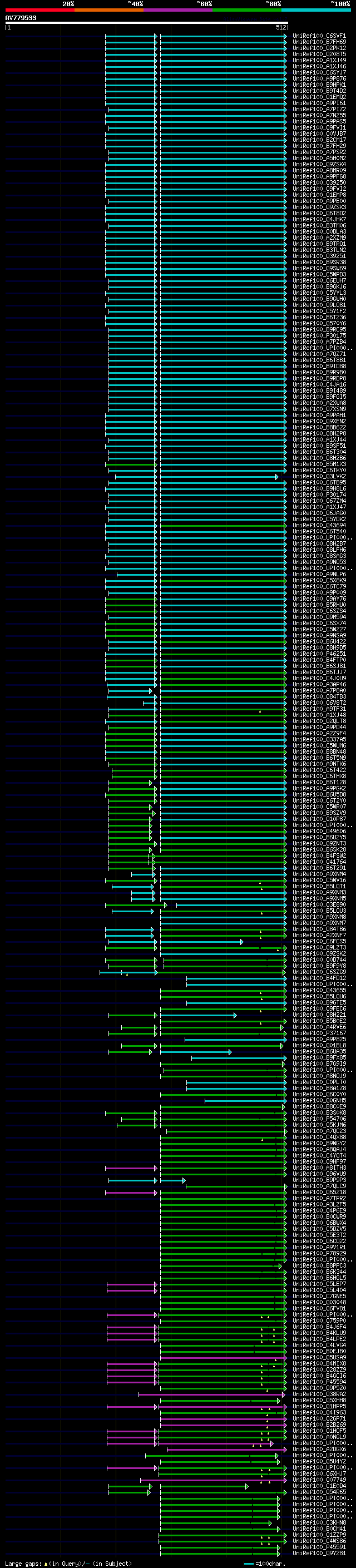The image size is (356, 1568).
Task: Select the UniRef100_B6UA35 label
Action: pyautogui.click(x=319, y=1052)
